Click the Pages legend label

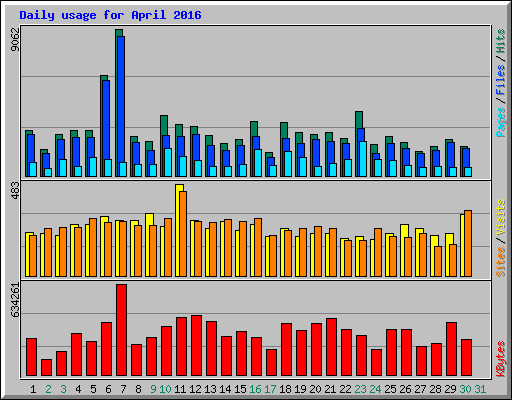pyautogui.click(x=501, y=122)
